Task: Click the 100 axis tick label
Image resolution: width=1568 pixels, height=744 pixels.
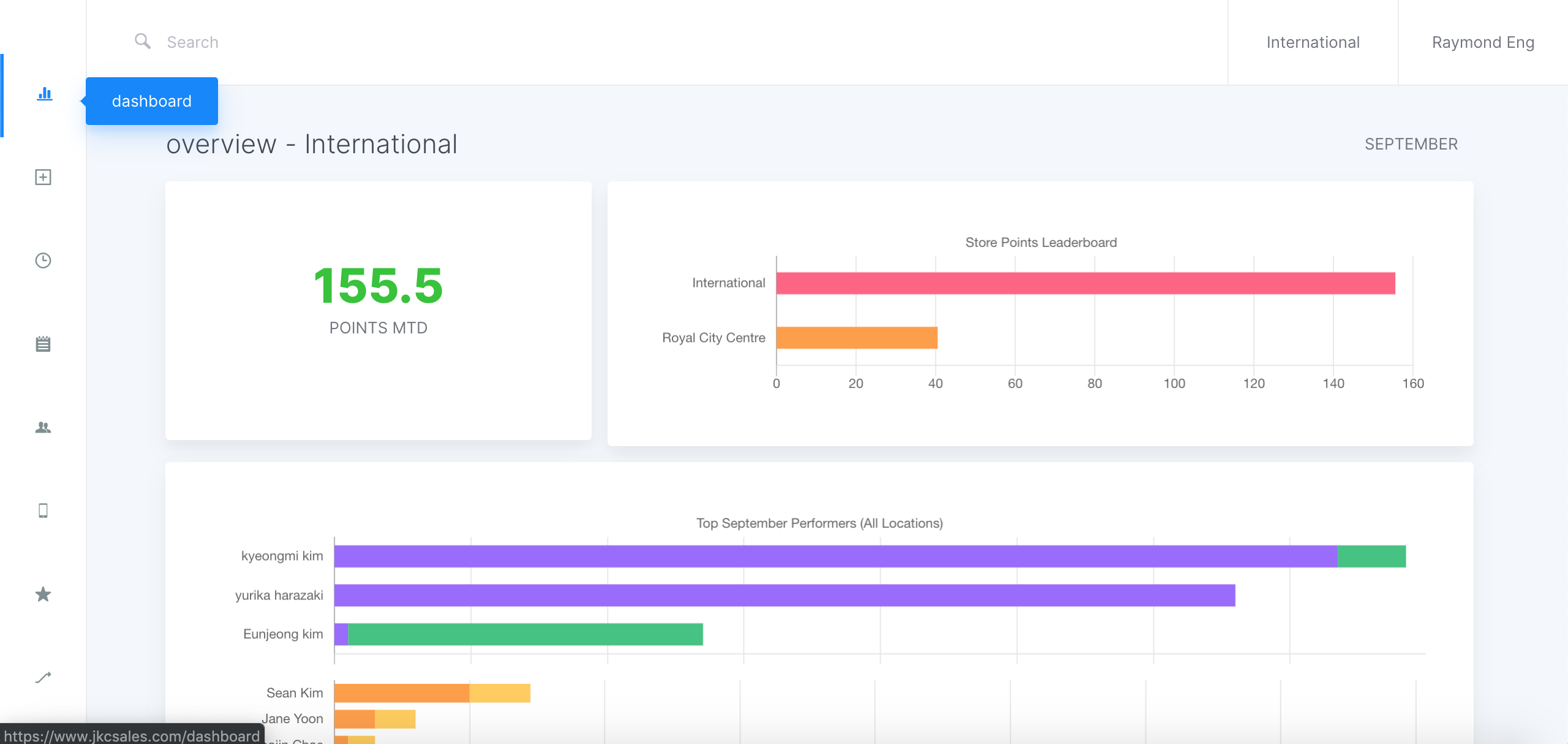Action: 1174,384
